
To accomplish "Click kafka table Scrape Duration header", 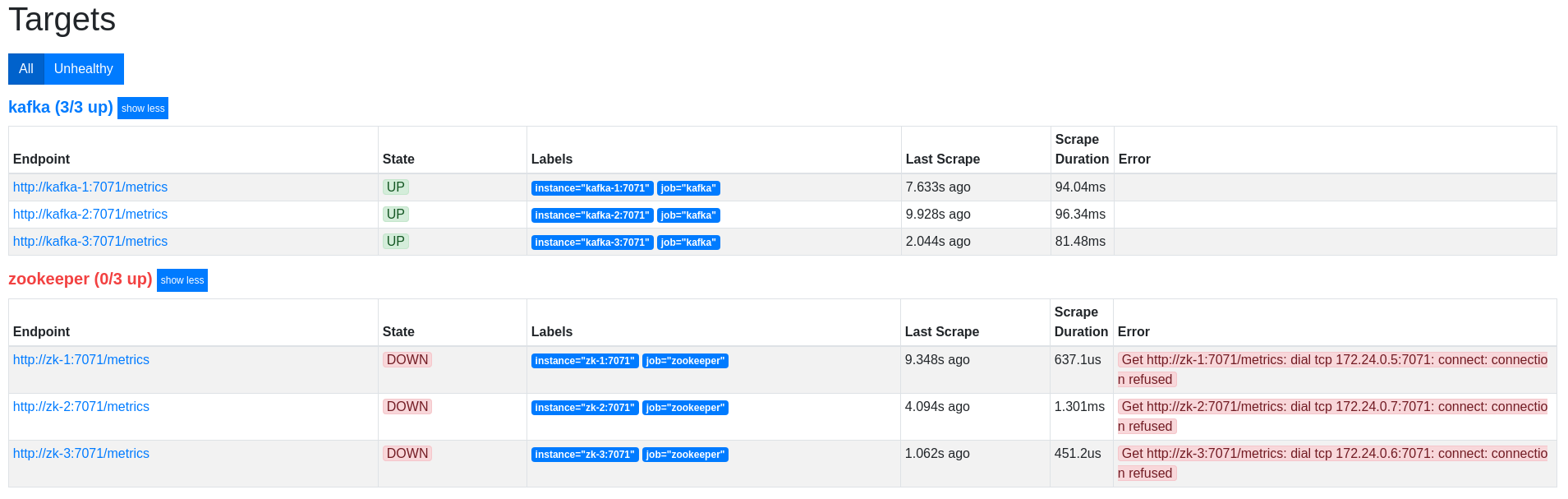I will coord(1082,150).
